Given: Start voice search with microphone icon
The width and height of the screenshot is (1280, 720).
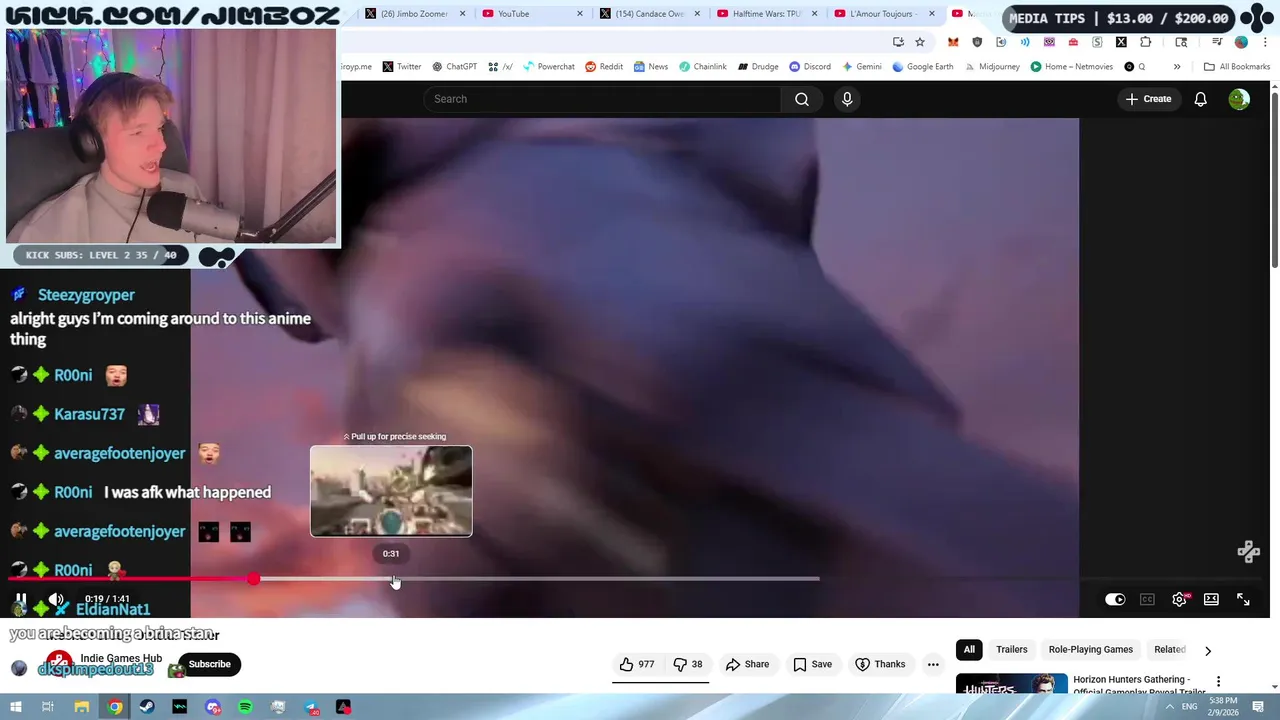Looking at the screenshot, I should 847,99.
